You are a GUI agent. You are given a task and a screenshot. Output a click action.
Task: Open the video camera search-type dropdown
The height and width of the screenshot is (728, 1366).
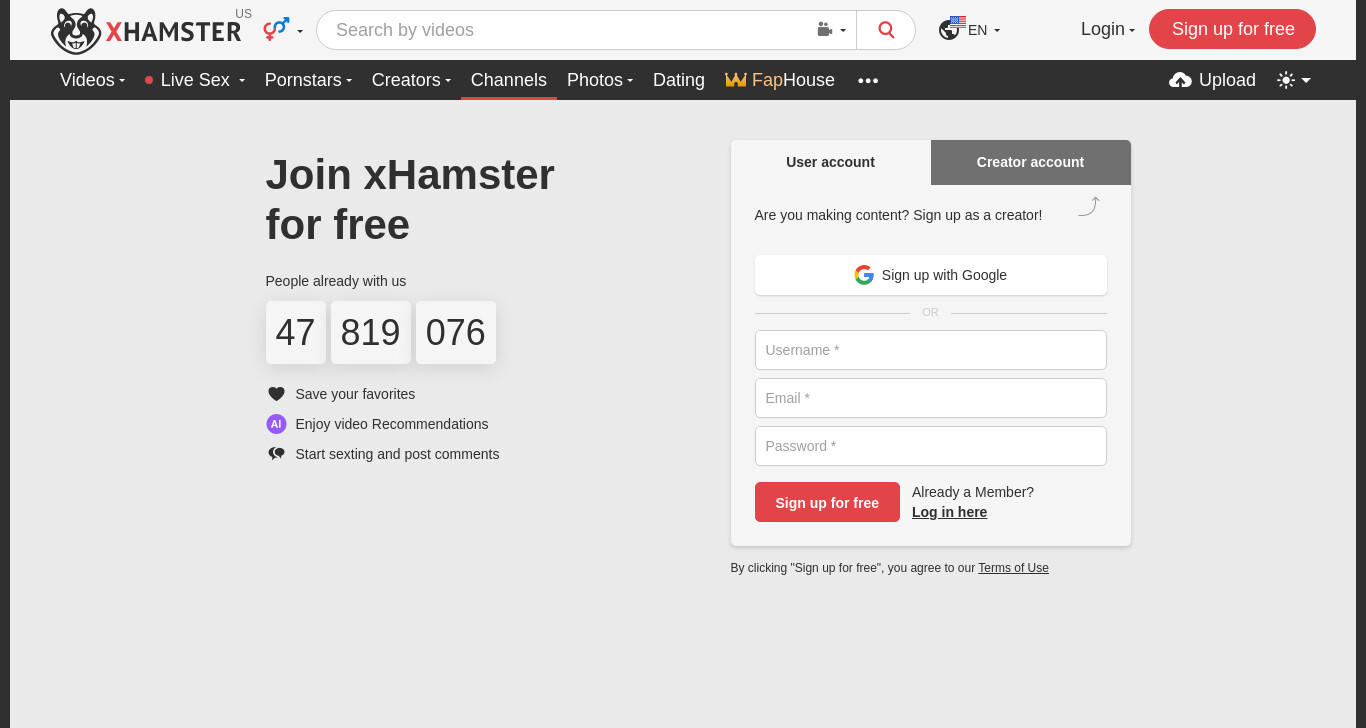click(832, 30)
